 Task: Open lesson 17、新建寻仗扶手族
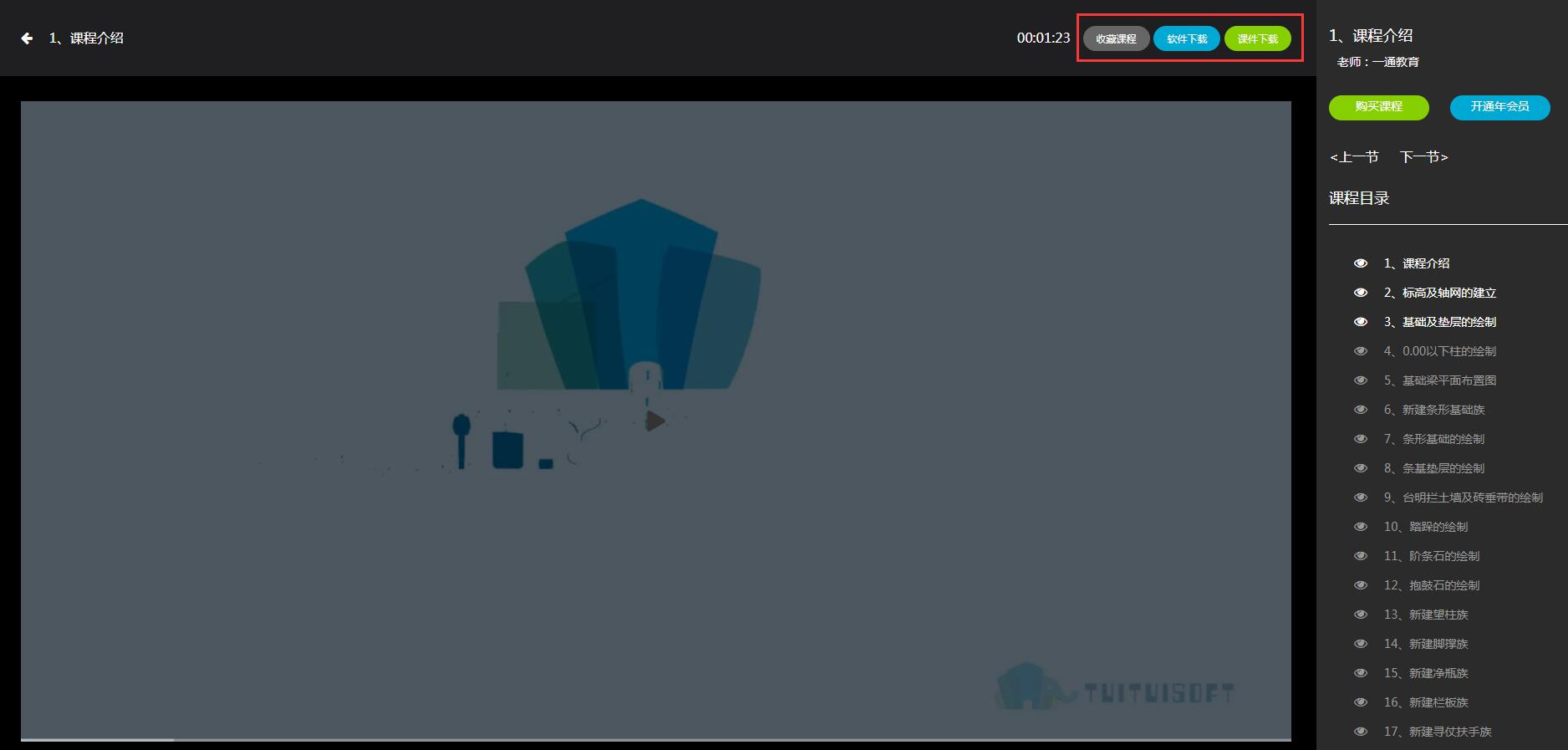1437,732
